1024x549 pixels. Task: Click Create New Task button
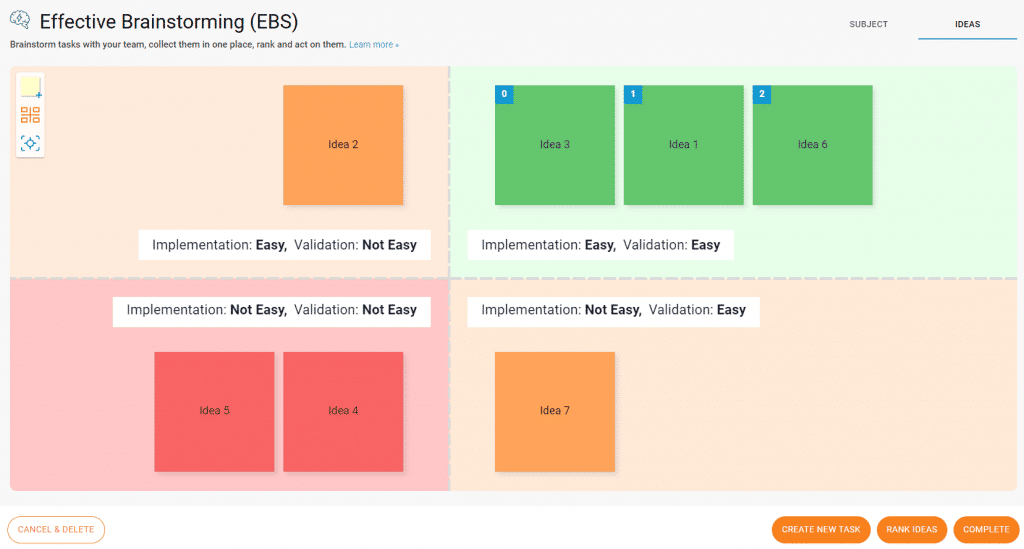(x=821, y=529)
